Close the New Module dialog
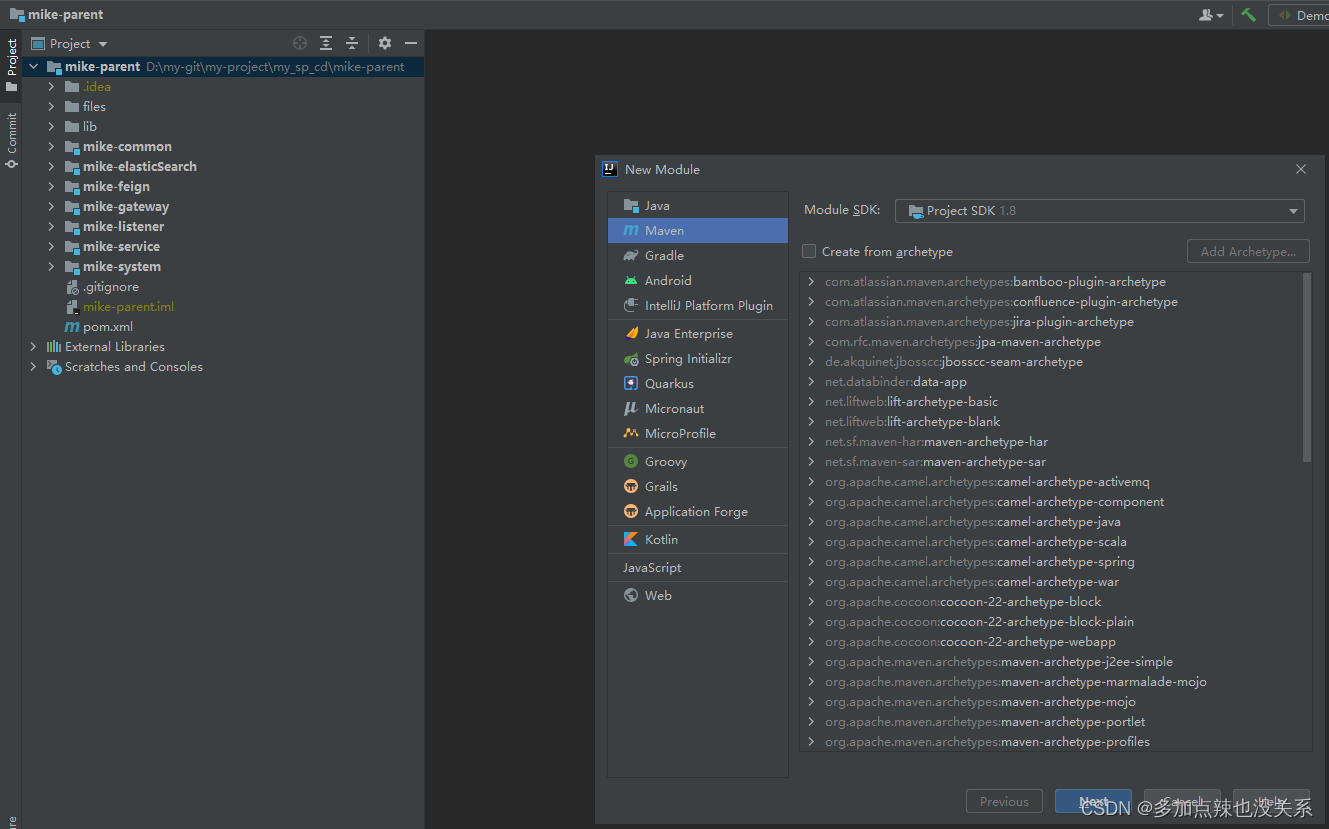Image resolution: width=1329 pixels, height=829 pixels. coord(1301,169)
